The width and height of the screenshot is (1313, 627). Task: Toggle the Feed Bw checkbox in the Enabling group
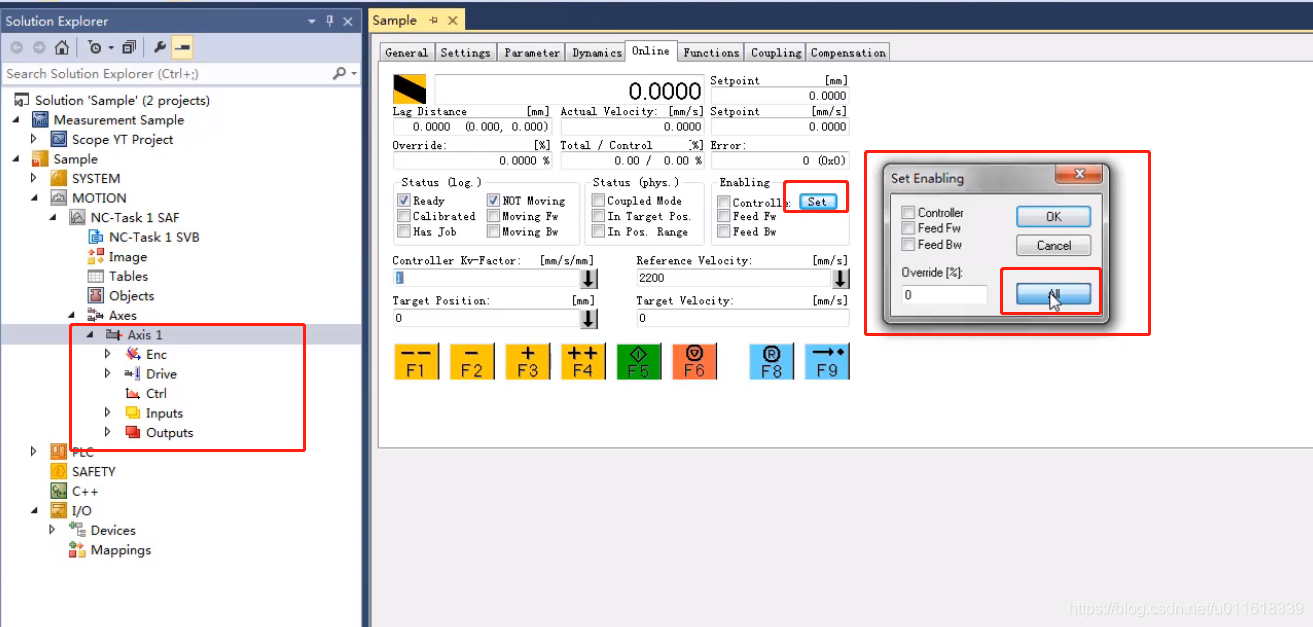tap(724, 231)
